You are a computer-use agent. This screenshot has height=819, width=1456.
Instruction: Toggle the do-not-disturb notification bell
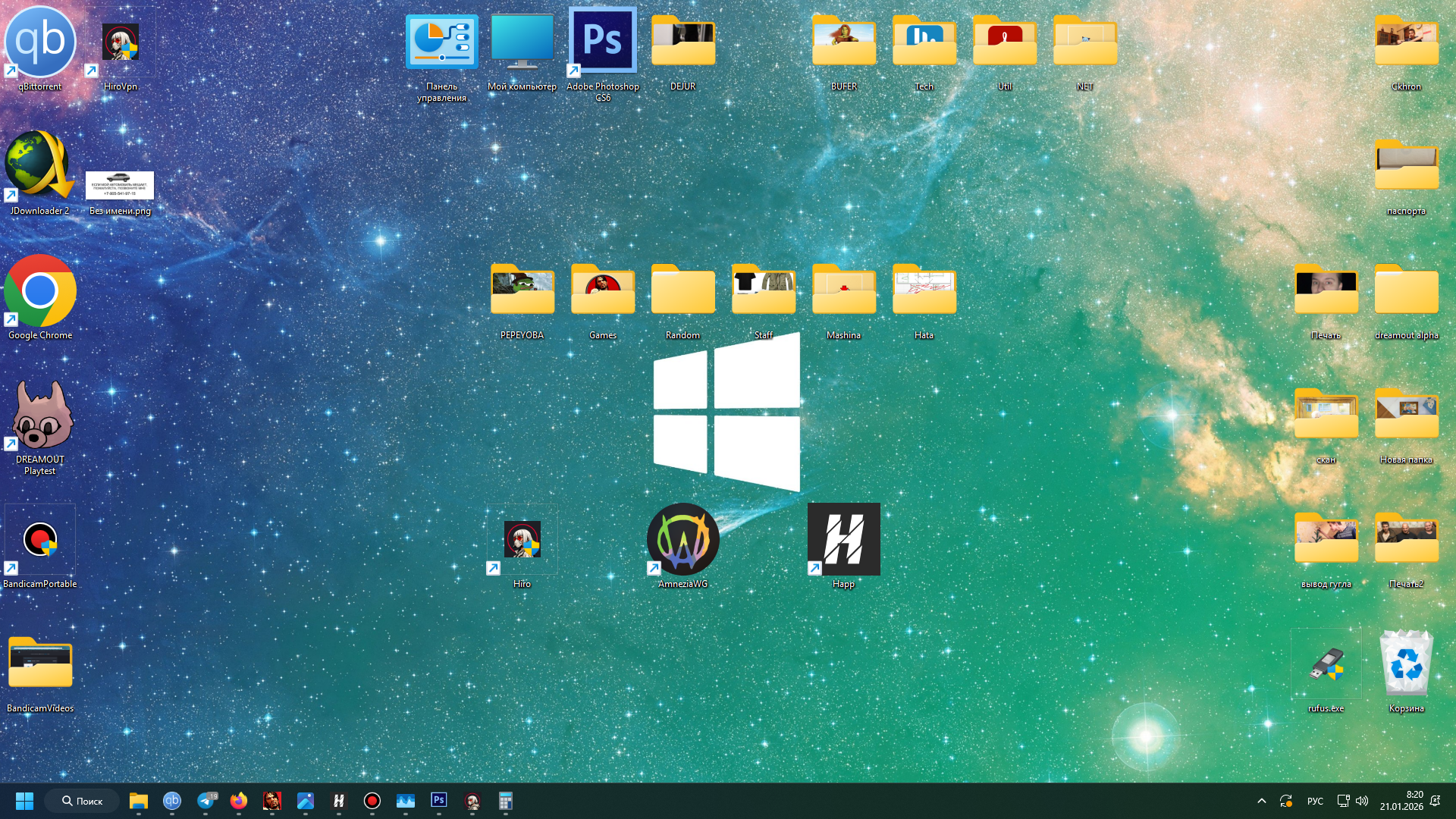1435,801
